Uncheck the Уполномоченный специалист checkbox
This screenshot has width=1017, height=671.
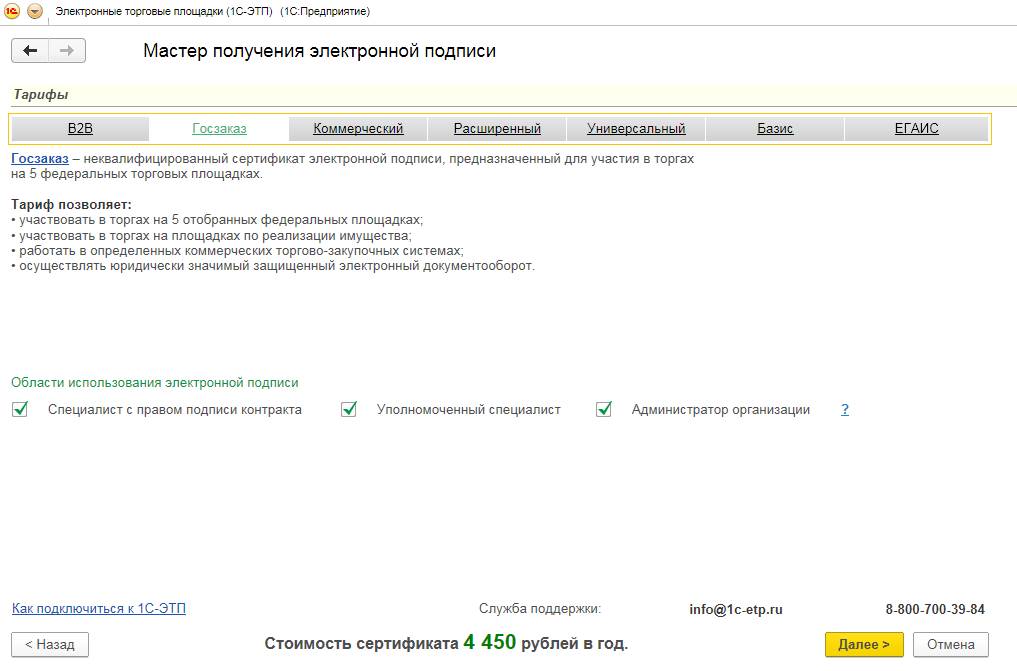click(349, 409)
